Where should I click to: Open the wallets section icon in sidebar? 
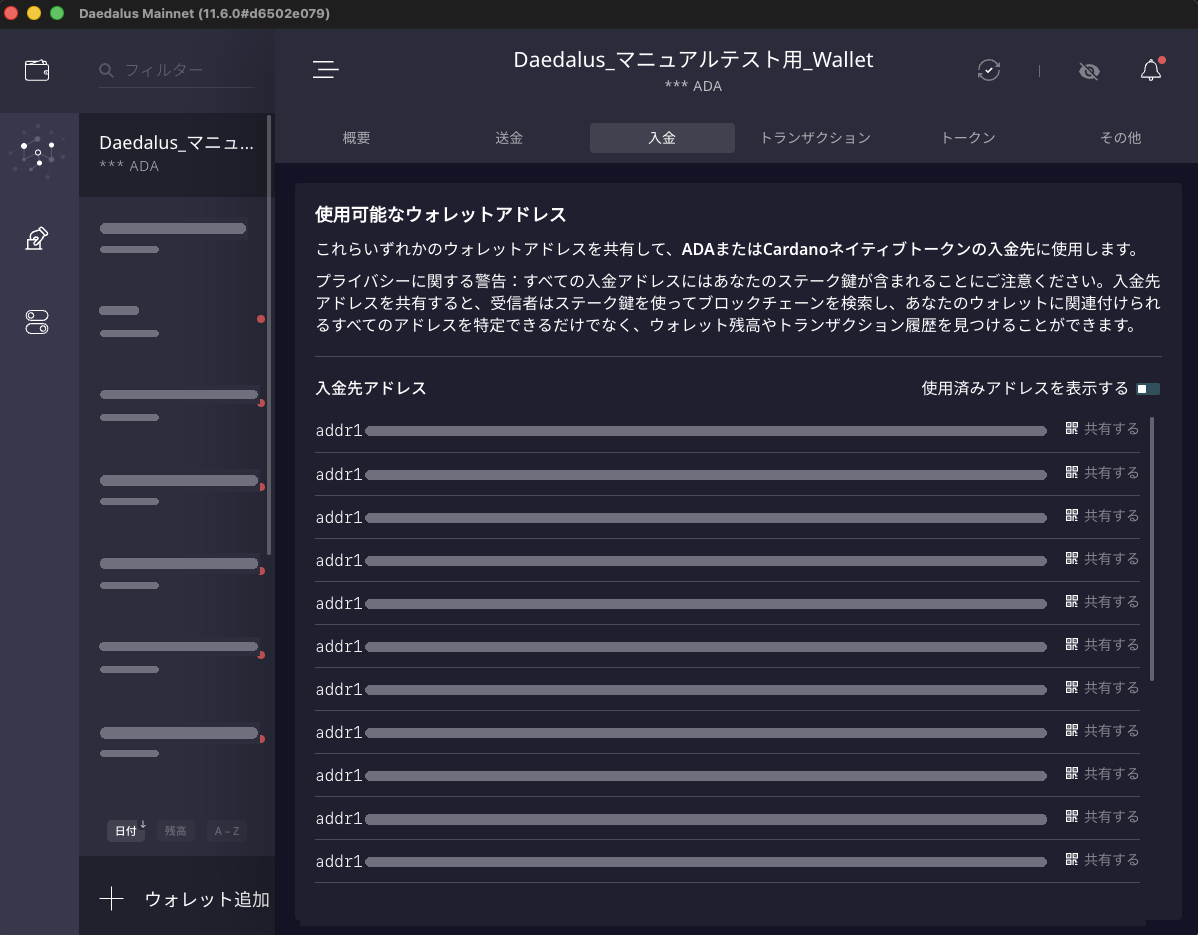point(37,70)
